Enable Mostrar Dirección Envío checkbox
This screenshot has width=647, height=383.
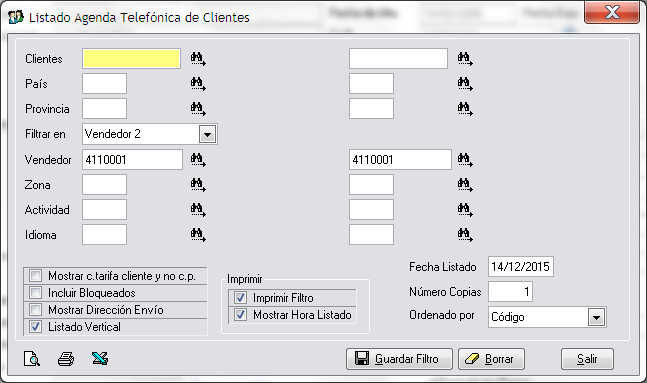[x=36, y=310]
